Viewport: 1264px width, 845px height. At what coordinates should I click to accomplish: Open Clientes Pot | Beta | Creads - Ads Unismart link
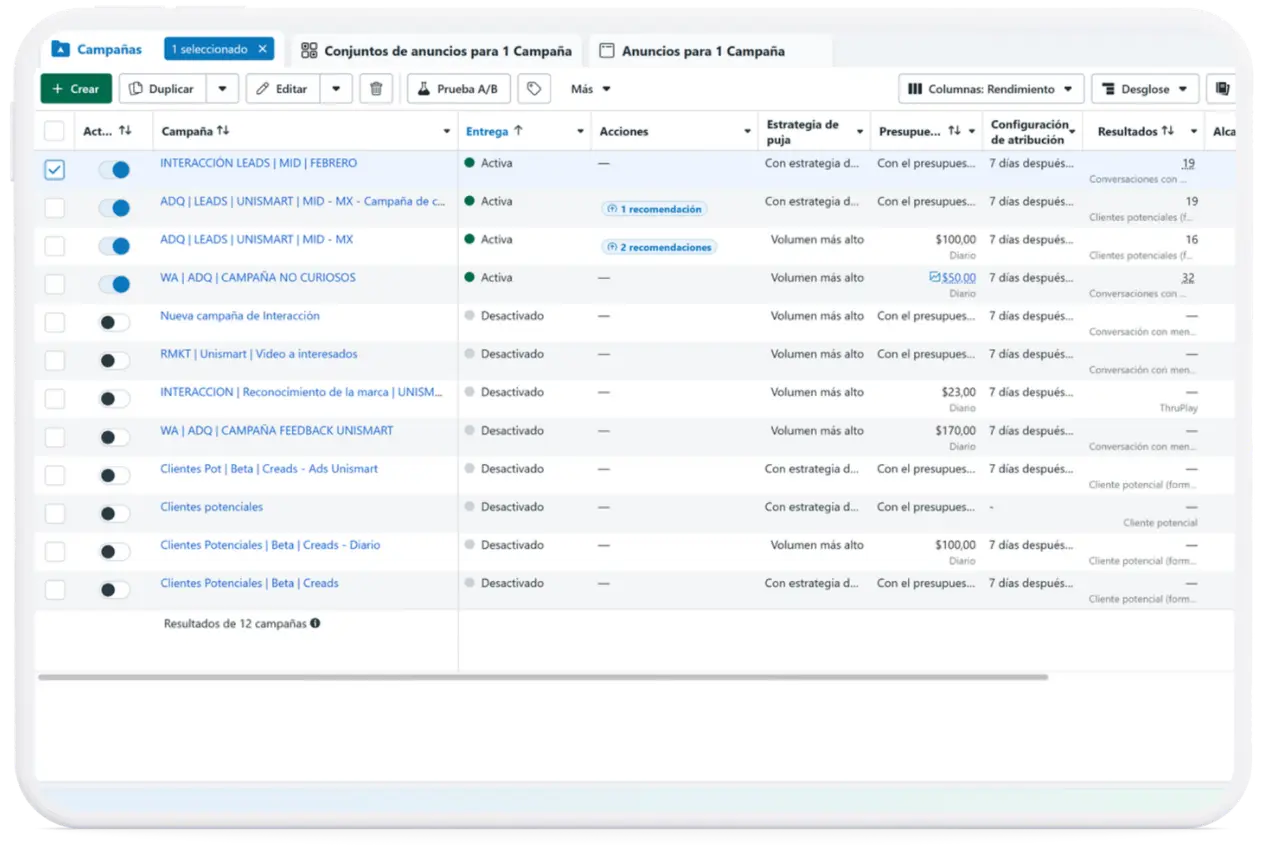tap(269, 469)
